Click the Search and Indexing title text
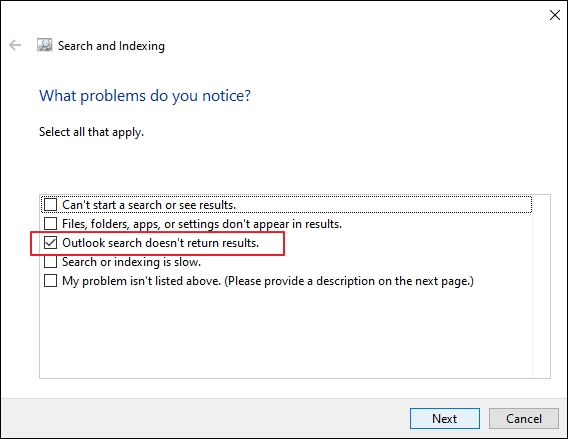Viewport: 568px width, 439px height. click(x=111, y=46)
